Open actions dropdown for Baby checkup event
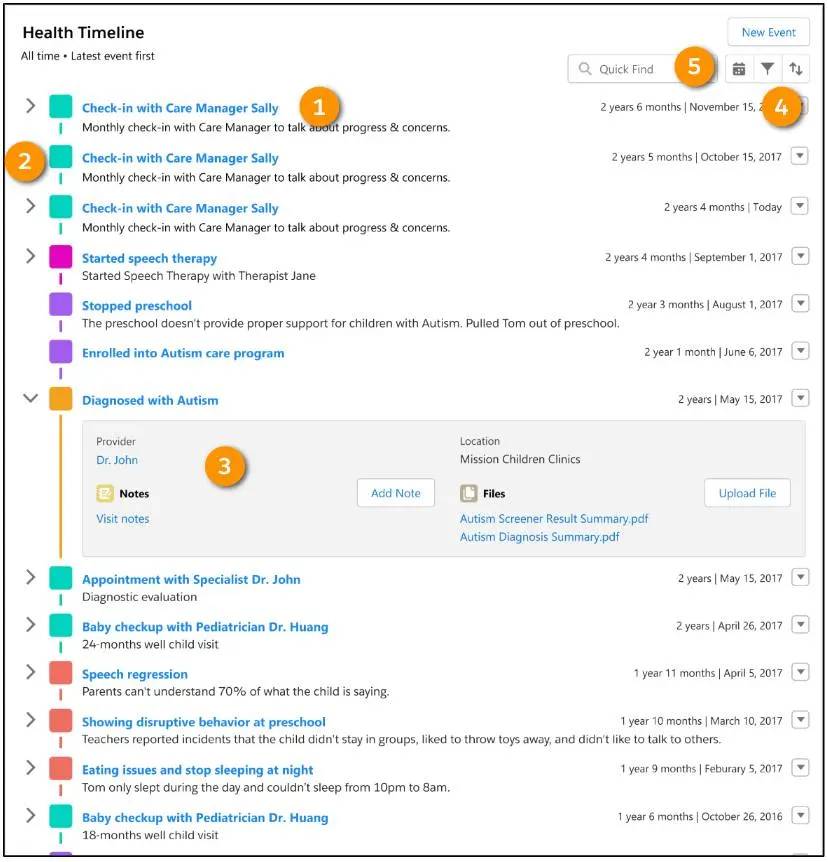 click(x=799, y=624)
